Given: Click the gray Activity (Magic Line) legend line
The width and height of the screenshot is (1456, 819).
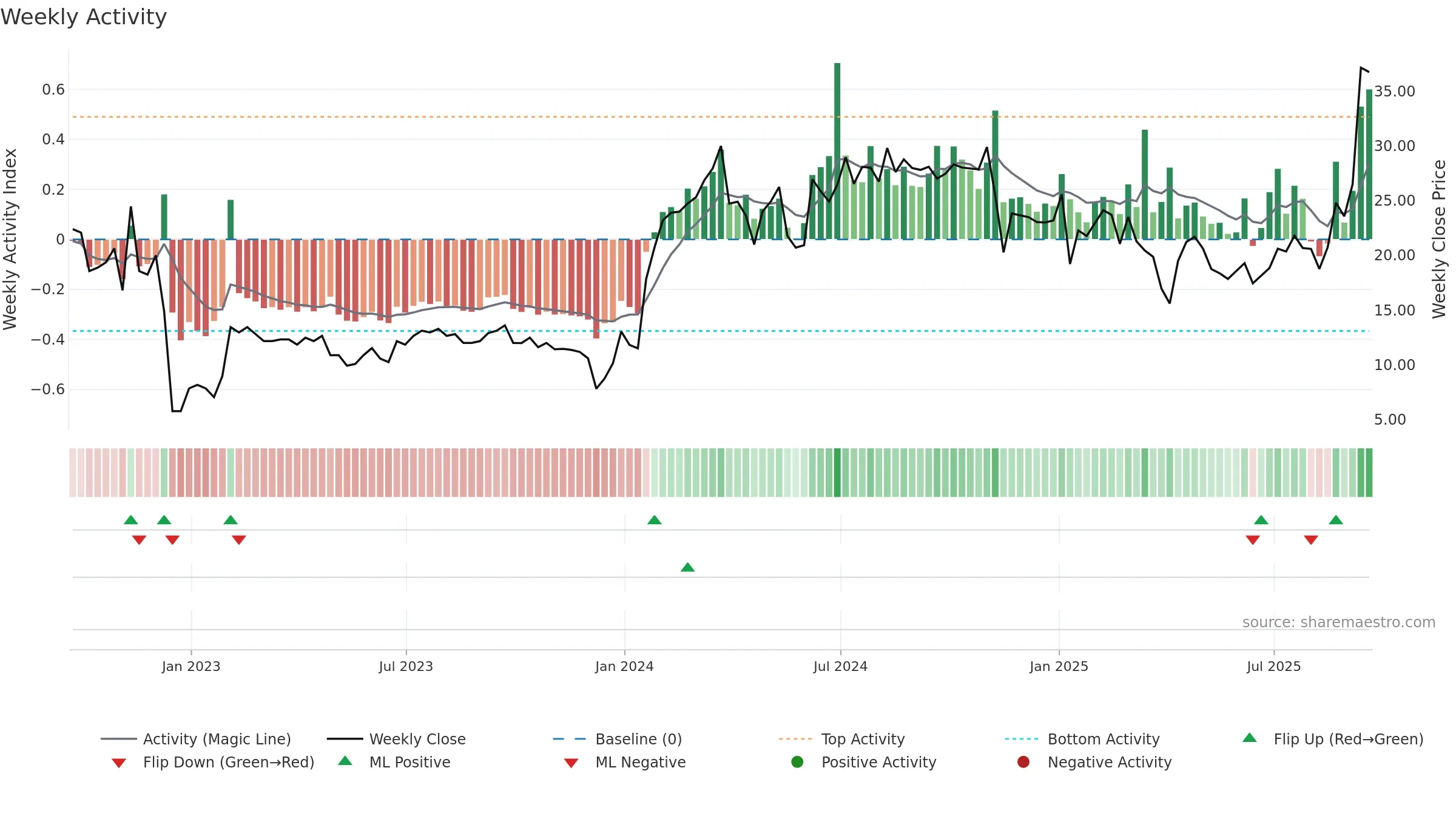Looking at the screenshot, I should [x=118, y=739].
